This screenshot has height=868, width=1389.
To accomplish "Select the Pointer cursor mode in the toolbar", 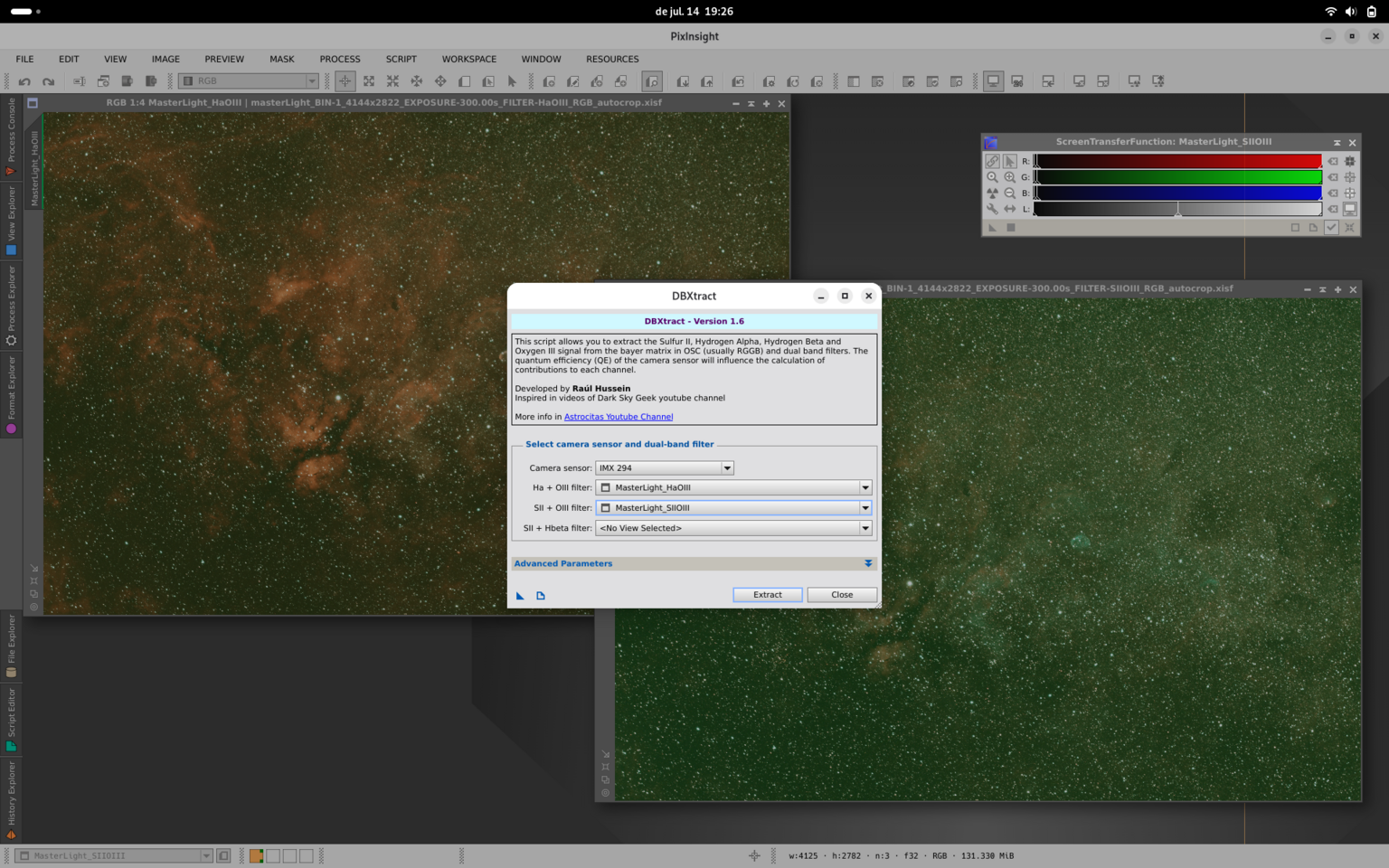I will pos(512,81).
